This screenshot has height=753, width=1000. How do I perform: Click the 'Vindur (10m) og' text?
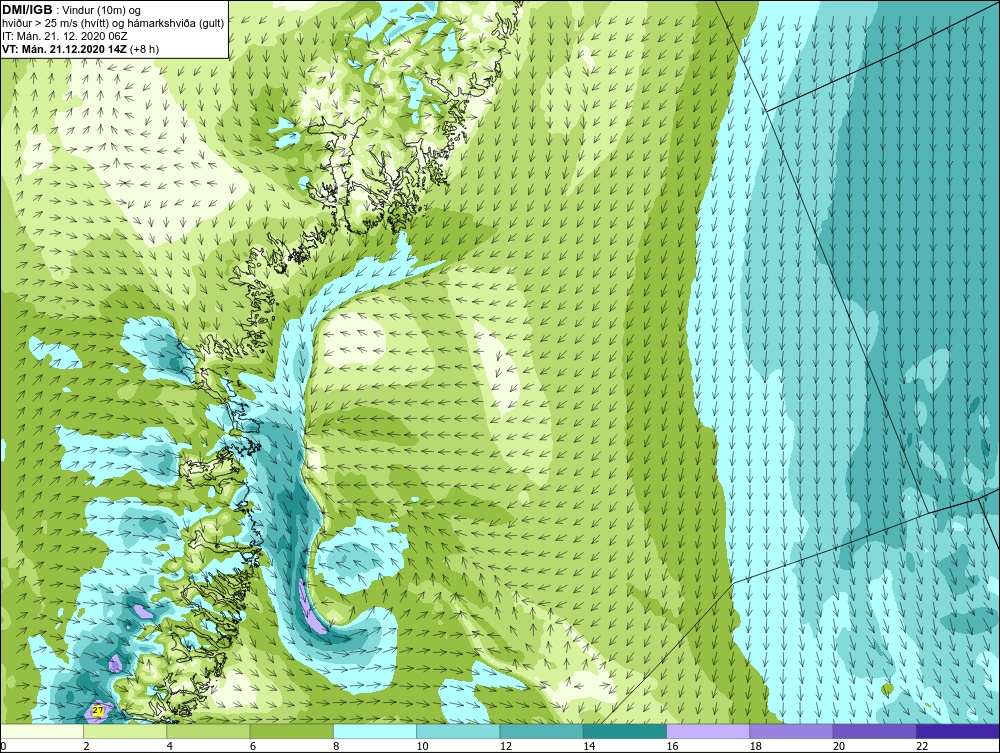103,10
